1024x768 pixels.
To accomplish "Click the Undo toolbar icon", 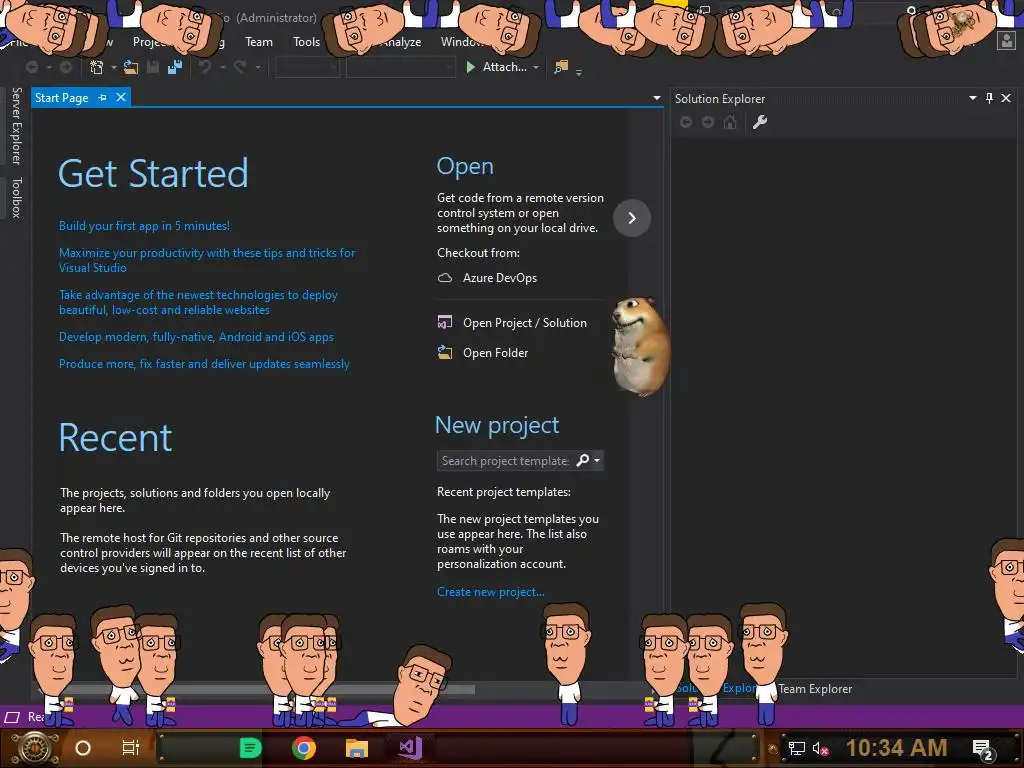I will (x=205, y=67).
